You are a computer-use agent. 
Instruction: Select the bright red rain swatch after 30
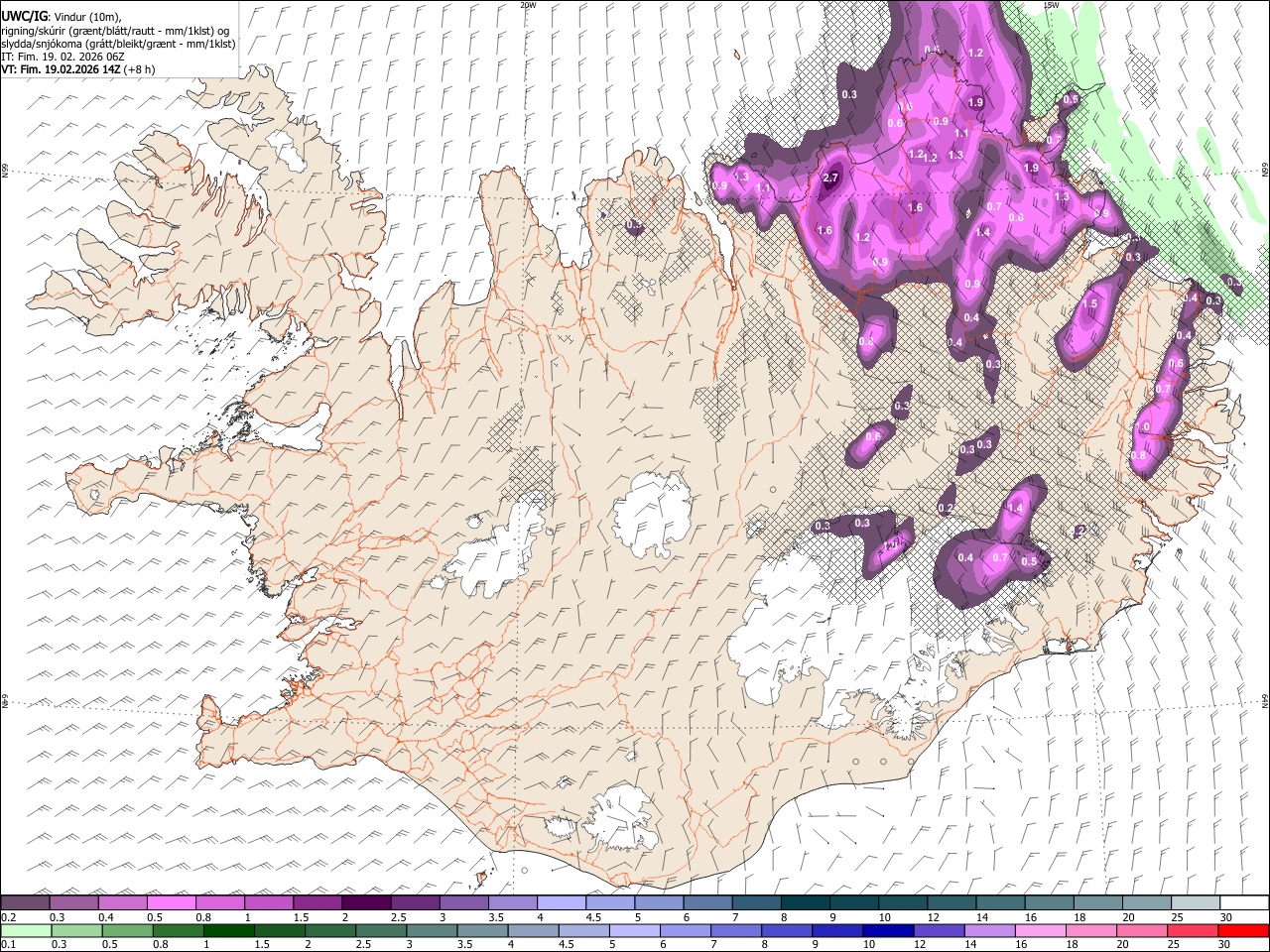pyautogui.click(x=1244, y=930)
